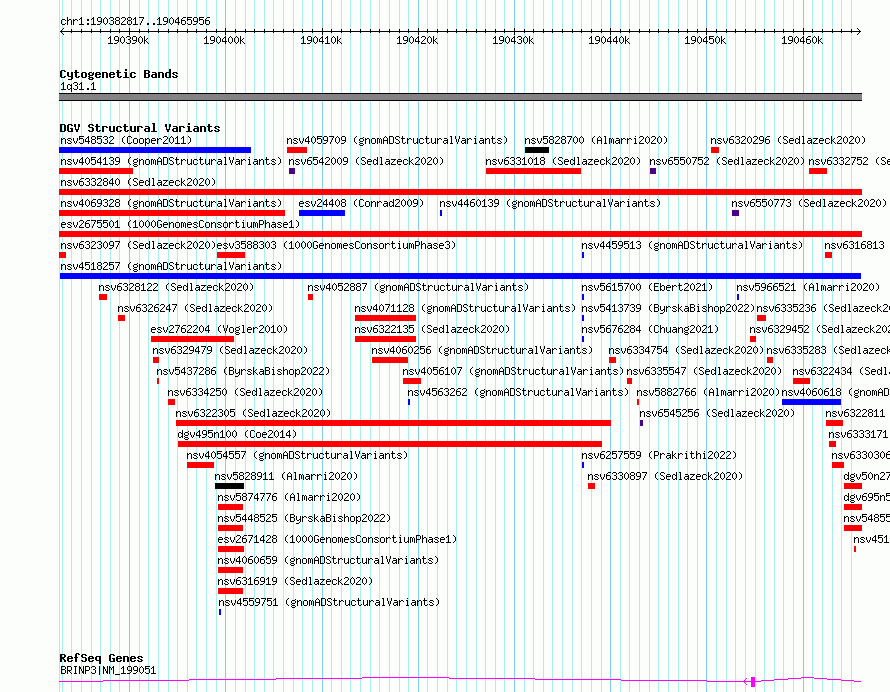Select the long nsv6332840 variant label
This screenshot has height=692, width=890.
pyautogui.click(x=138, y=182)
